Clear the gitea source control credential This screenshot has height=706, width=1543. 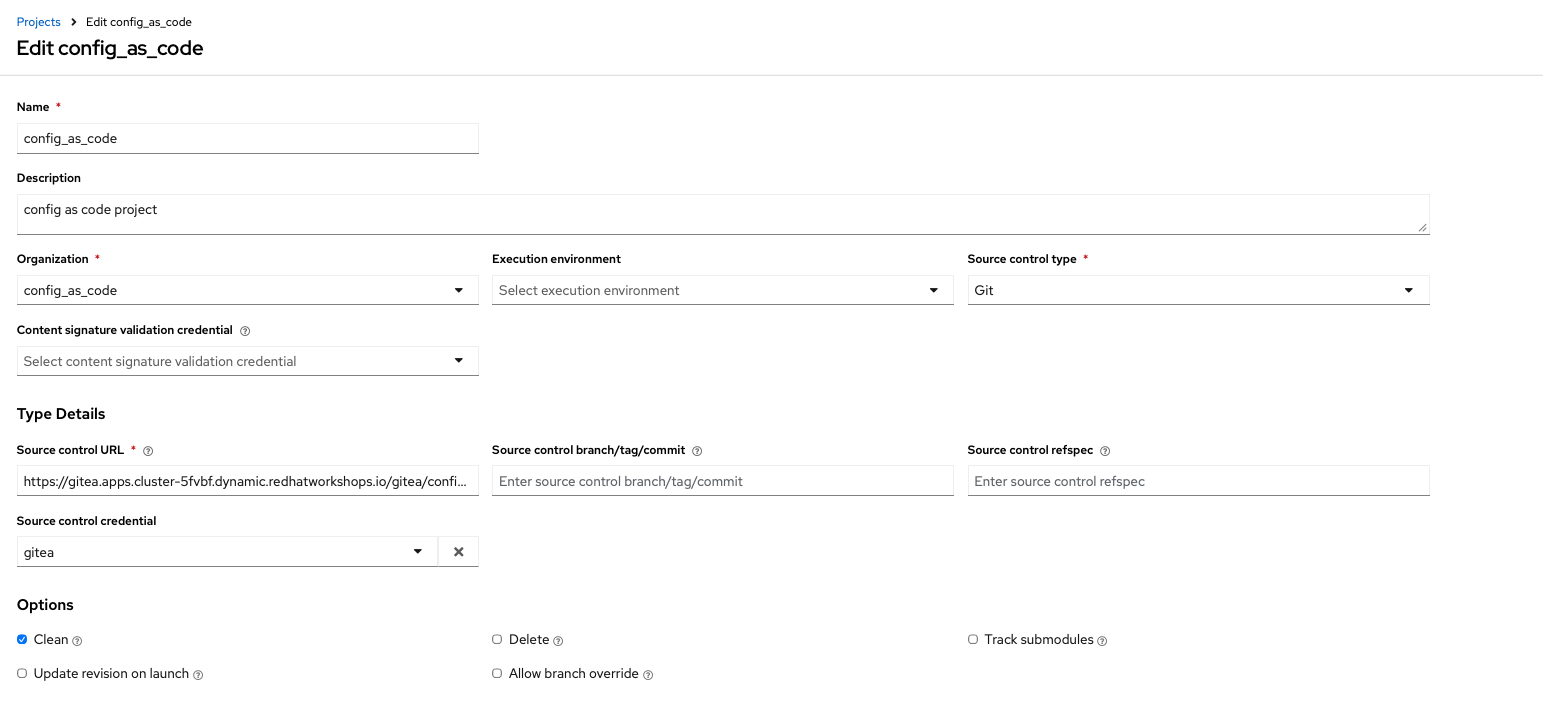click(458, 552)
